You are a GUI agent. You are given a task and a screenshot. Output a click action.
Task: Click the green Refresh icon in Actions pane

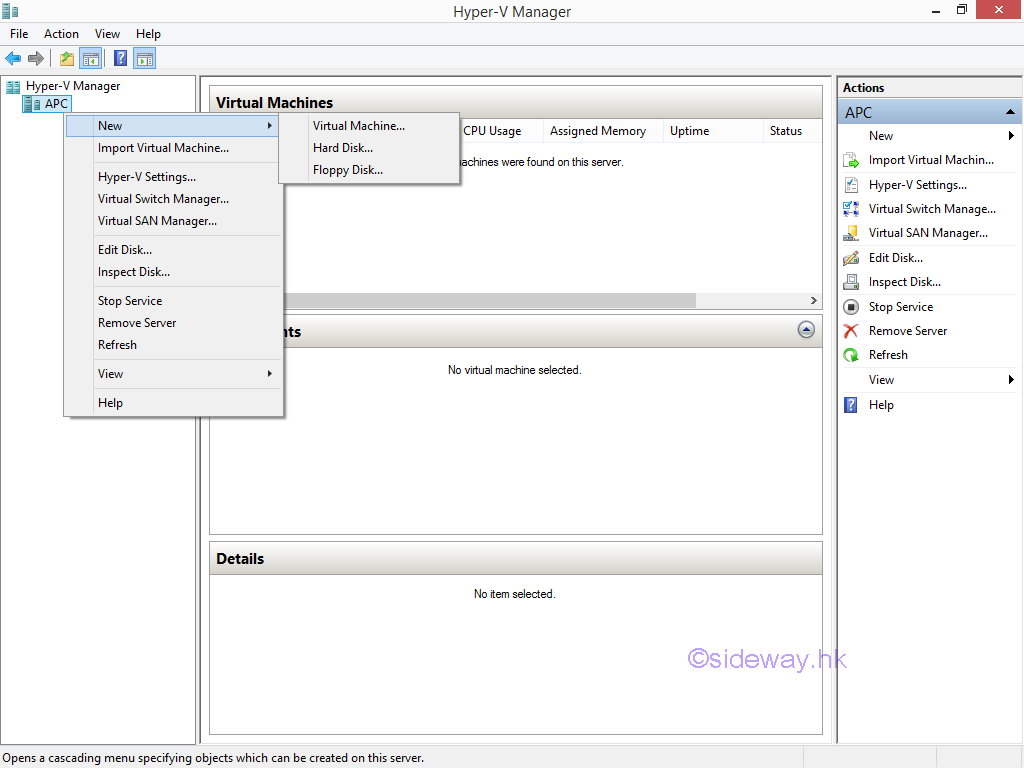click(x=851, y=355)
